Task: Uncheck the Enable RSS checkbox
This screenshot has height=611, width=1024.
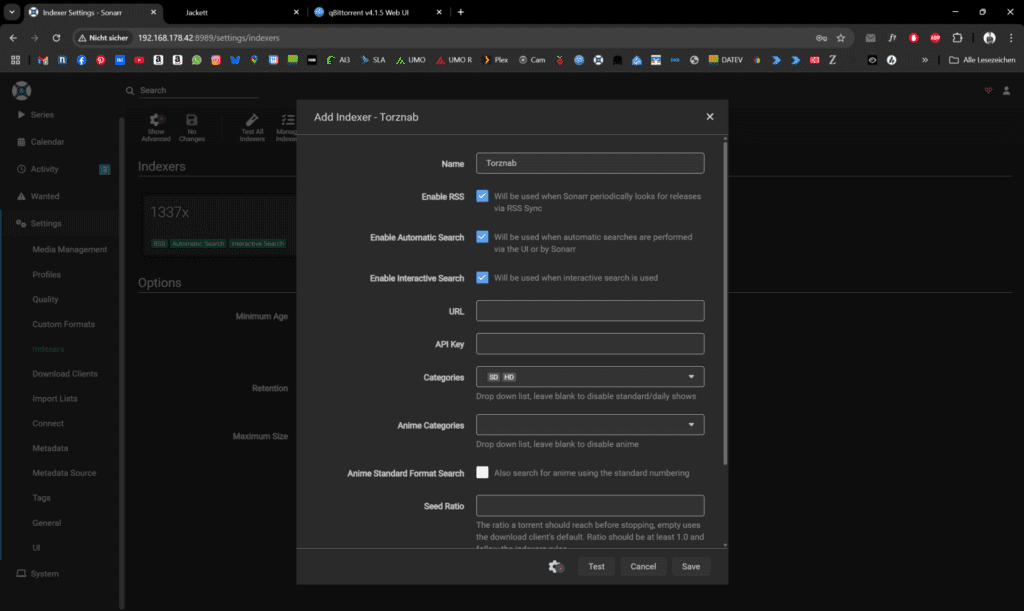Action: point(482,196)
